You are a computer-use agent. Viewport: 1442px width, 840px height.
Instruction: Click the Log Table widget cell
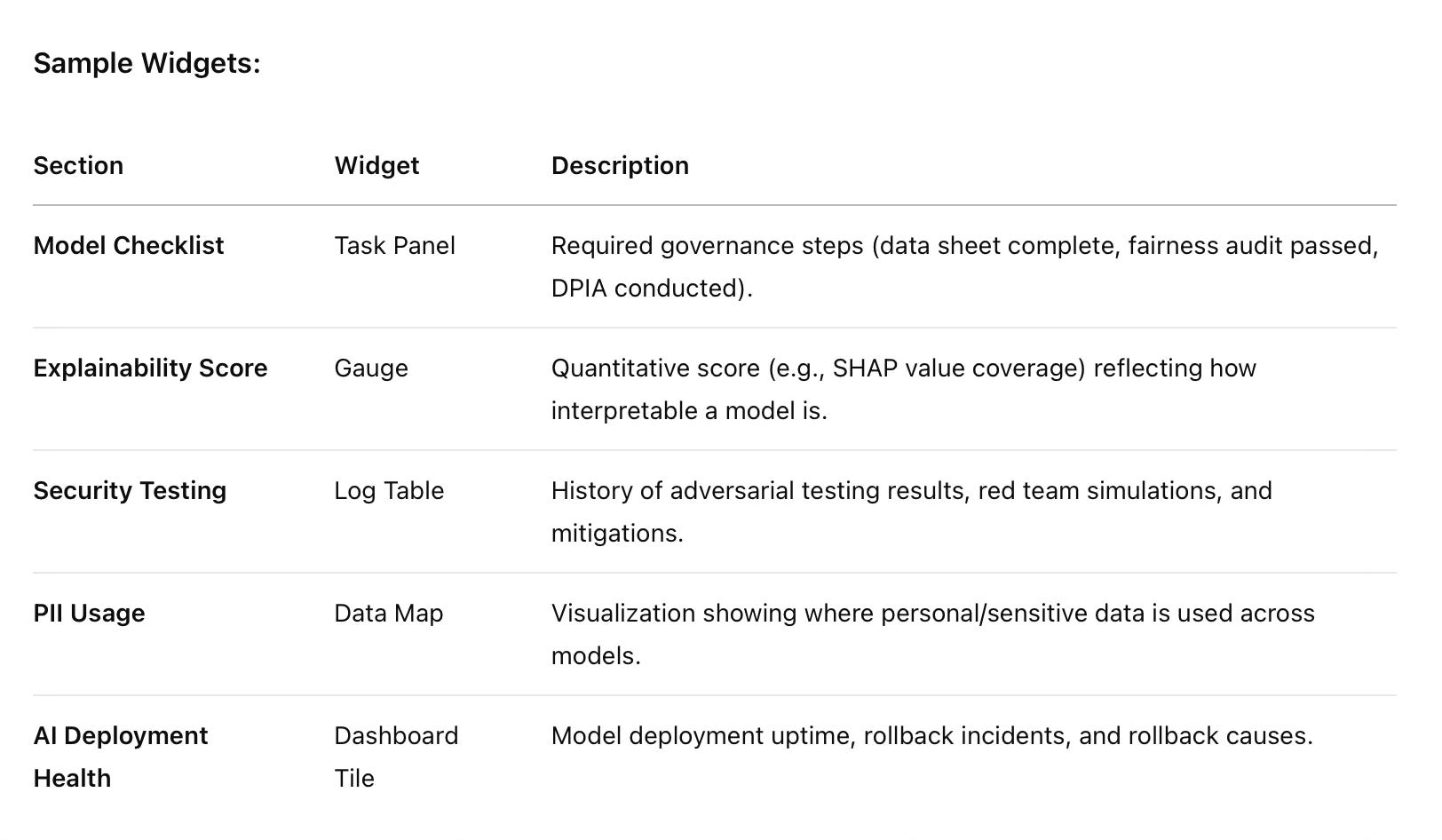point(389,490)
